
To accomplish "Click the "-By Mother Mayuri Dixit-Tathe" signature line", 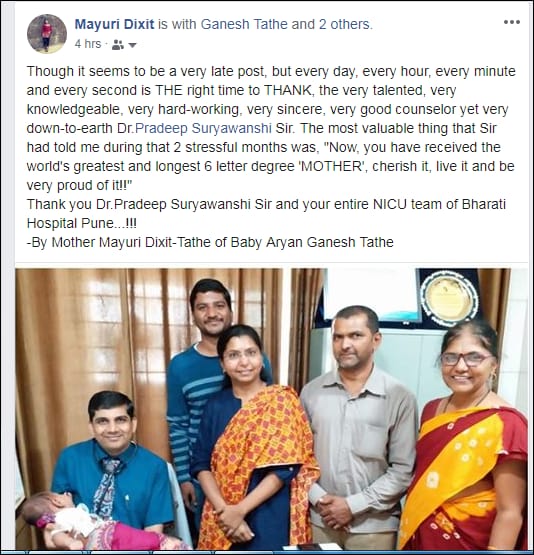I will pos(210,242).
